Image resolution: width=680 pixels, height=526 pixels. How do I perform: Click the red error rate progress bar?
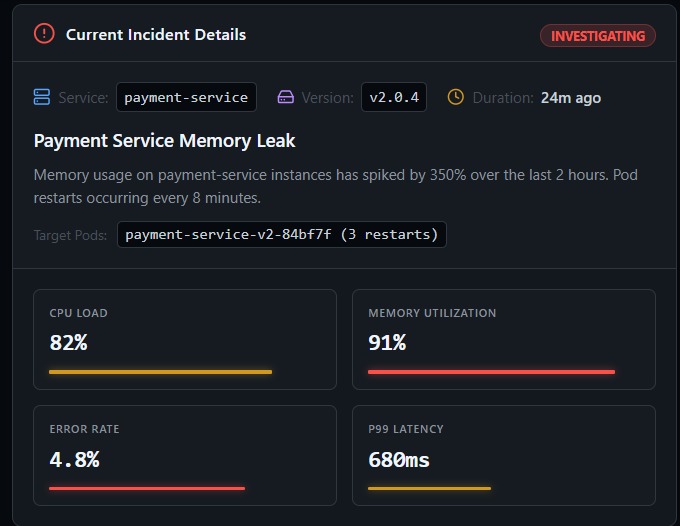[x=147, y=488]
